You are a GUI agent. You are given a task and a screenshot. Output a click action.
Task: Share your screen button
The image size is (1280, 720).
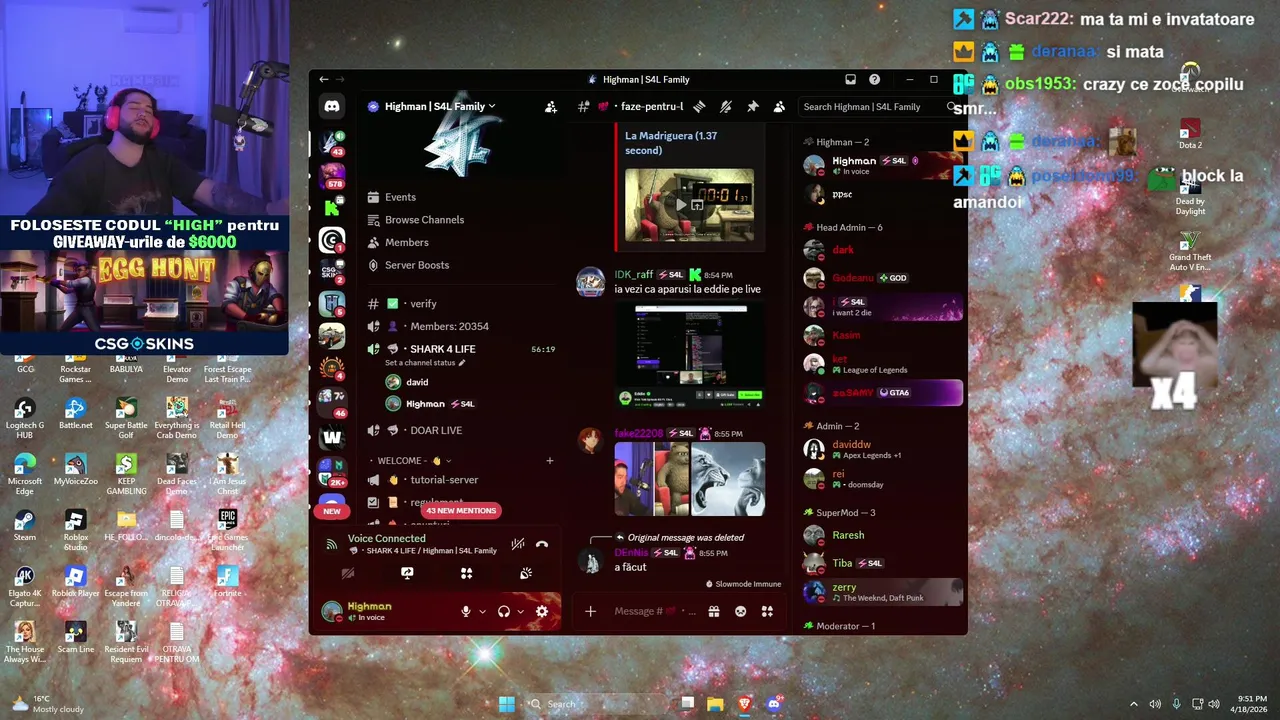click(407, 573)
